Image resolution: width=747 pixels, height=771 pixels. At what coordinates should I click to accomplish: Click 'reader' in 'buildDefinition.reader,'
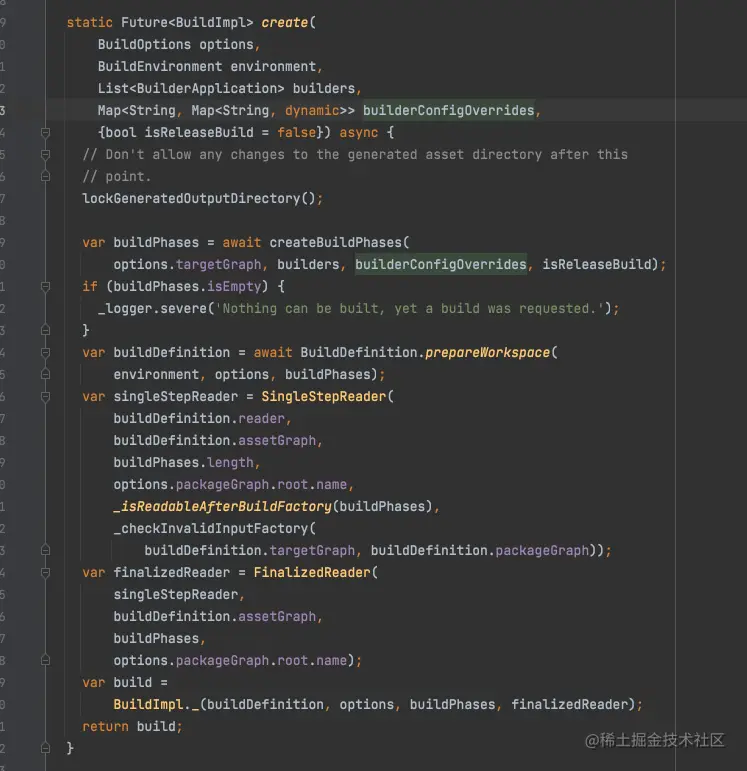(261, 418)
